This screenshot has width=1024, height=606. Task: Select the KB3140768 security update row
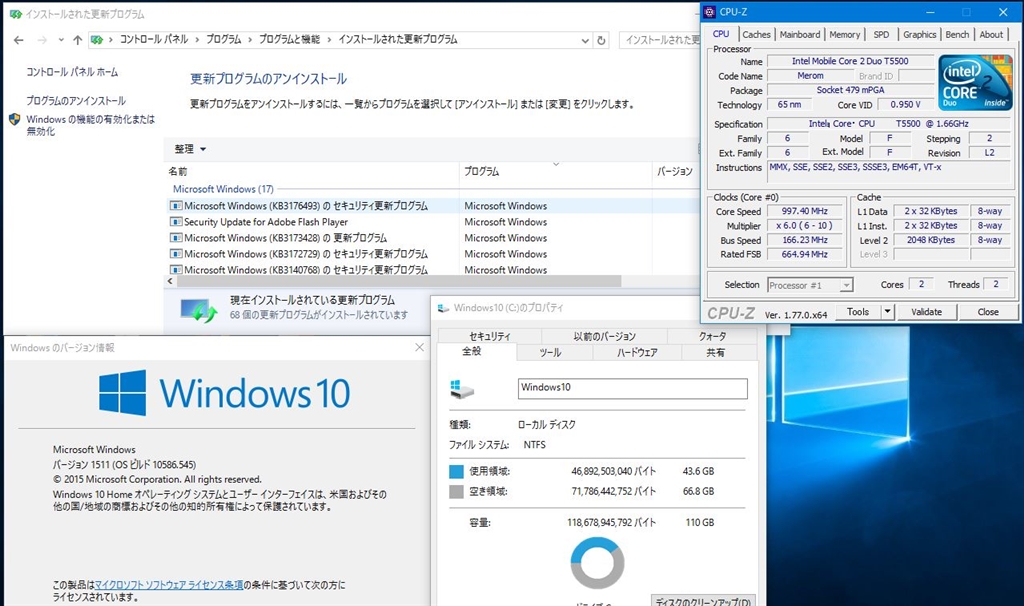pos(432,269)
